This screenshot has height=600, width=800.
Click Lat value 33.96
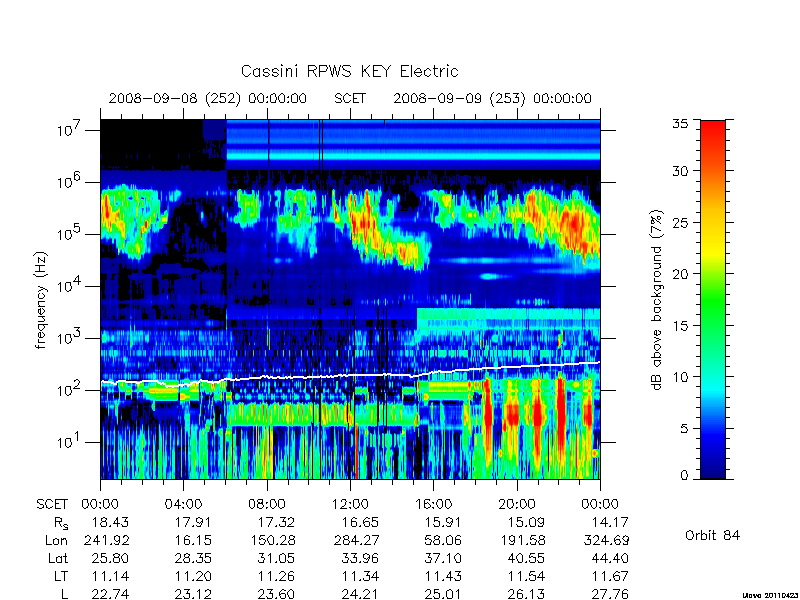(x=360, y=559)
